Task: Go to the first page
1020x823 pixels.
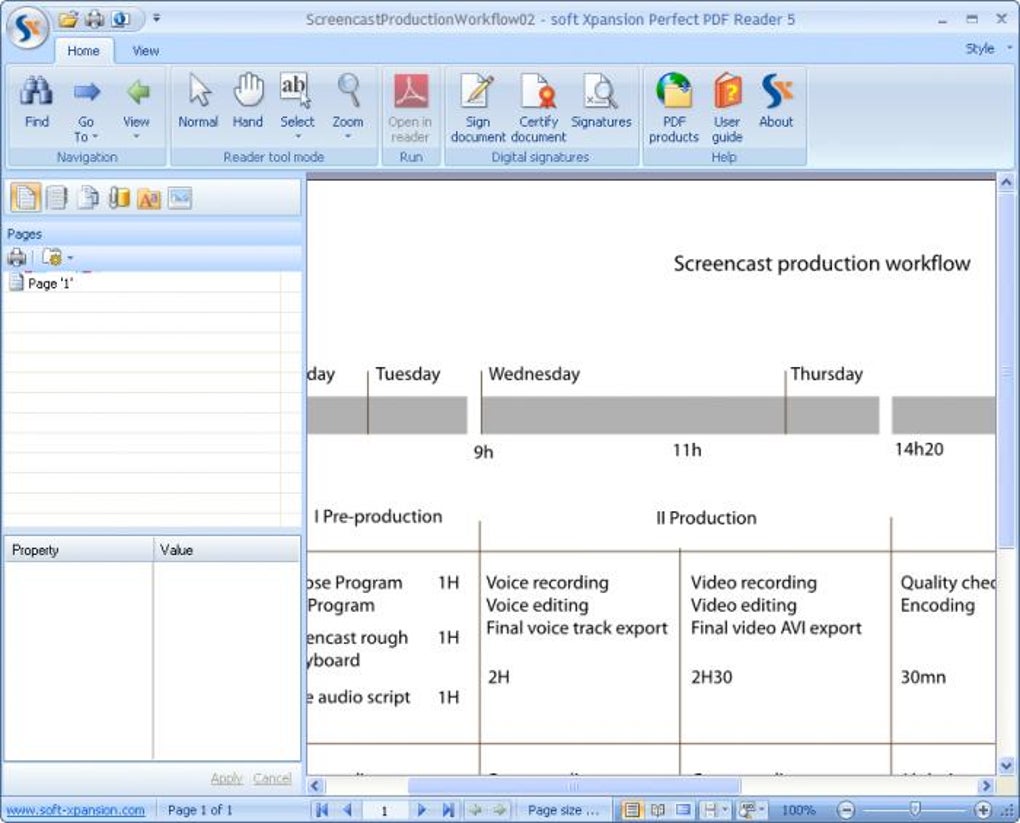Action: (321, 810)
